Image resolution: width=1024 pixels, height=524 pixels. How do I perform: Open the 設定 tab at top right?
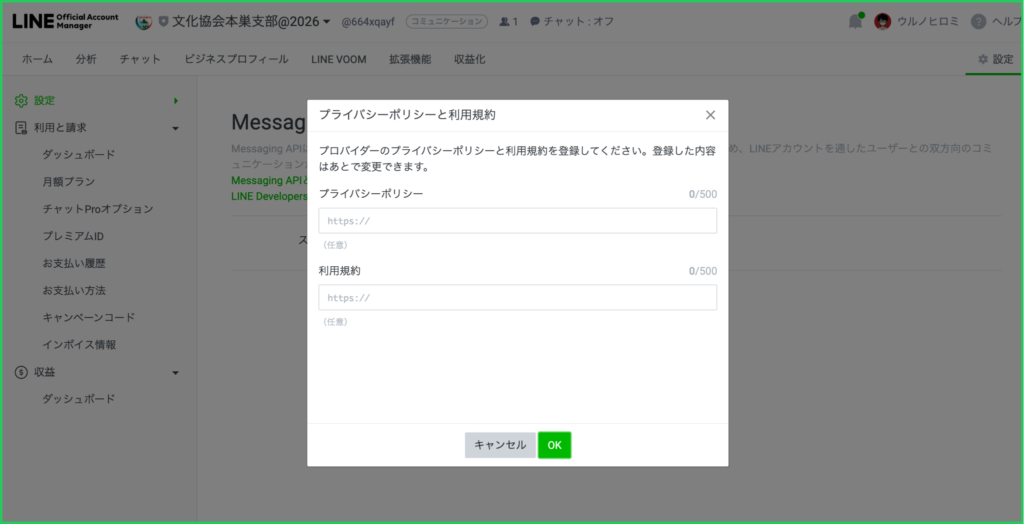tap(995, 59)
